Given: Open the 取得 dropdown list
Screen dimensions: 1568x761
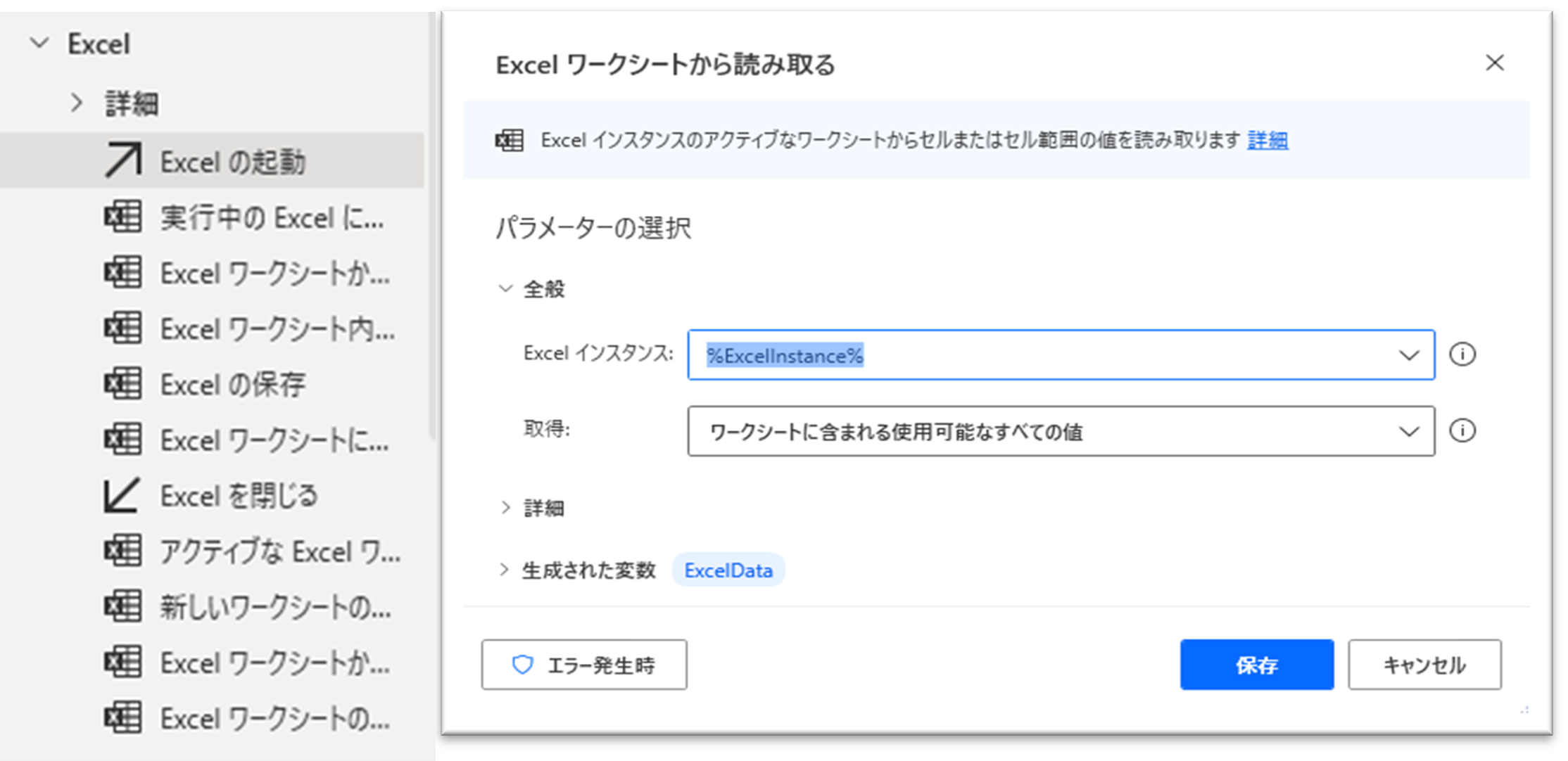Looking at the screenshot, I should pyautogui.click(x=1061, y=431).
